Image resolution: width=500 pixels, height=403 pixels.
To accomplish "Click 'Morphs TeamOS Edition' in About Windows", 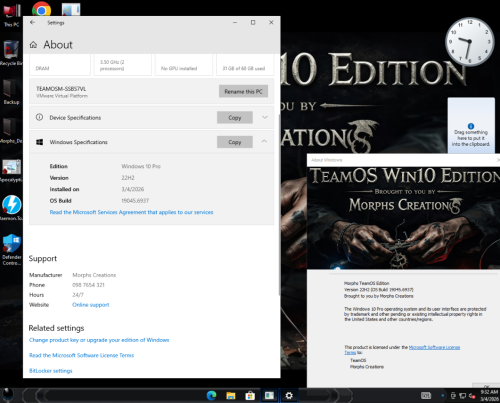I will click(366, 283).
